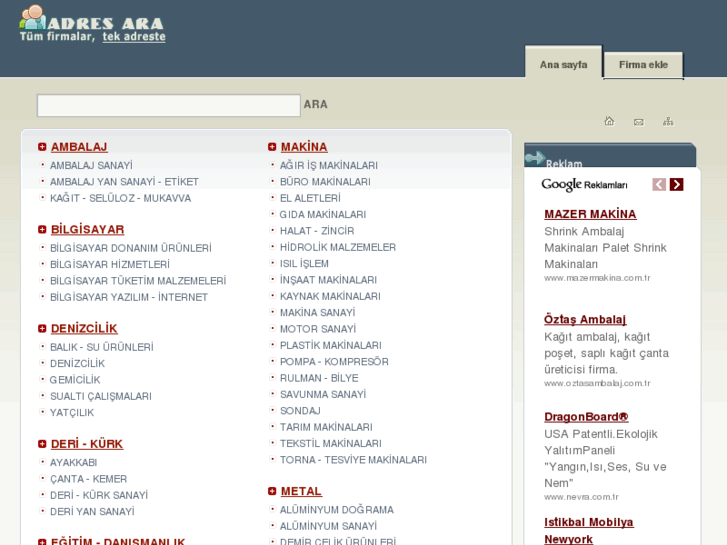Open ISIL İŞLEM subcategory
This screenshot has height=545, width=727.
click(x=304, y=263)
